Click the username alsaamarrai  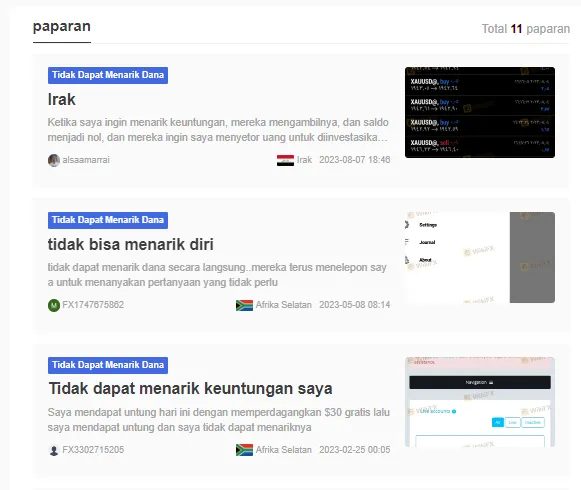click(86, 160)
